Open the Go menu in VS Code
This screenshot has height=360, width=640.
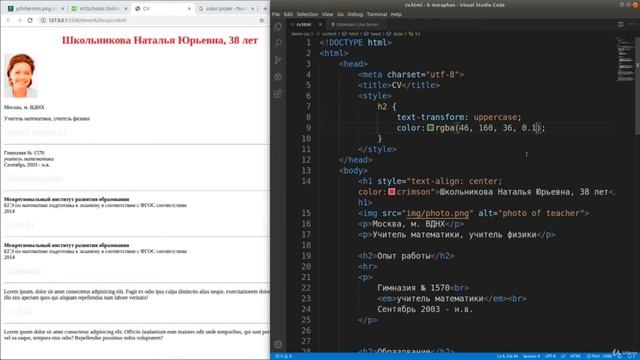click(340, 14)
